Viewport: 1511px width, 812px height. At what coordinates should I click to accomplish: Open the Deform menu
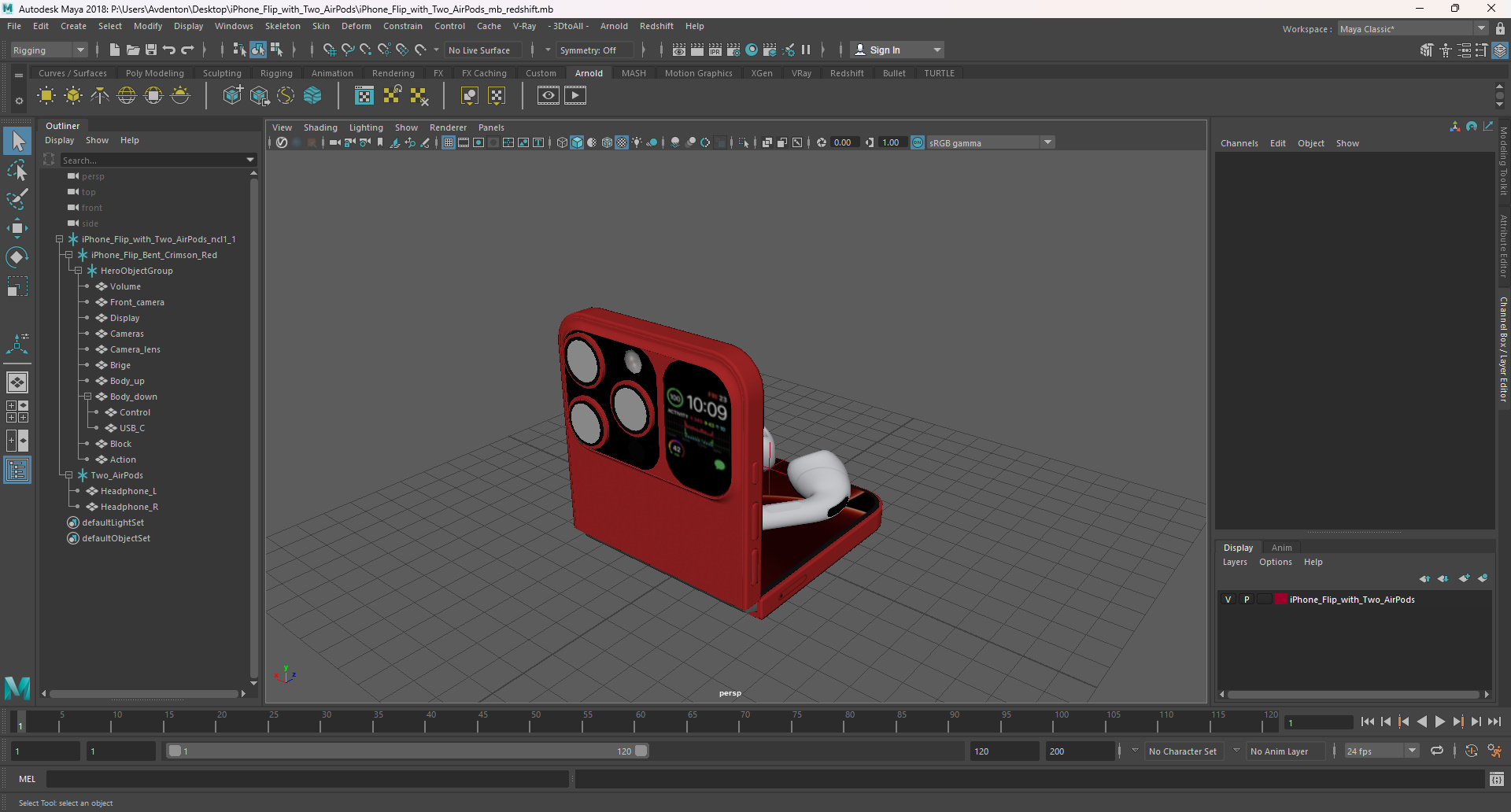[x=356, y=26]
